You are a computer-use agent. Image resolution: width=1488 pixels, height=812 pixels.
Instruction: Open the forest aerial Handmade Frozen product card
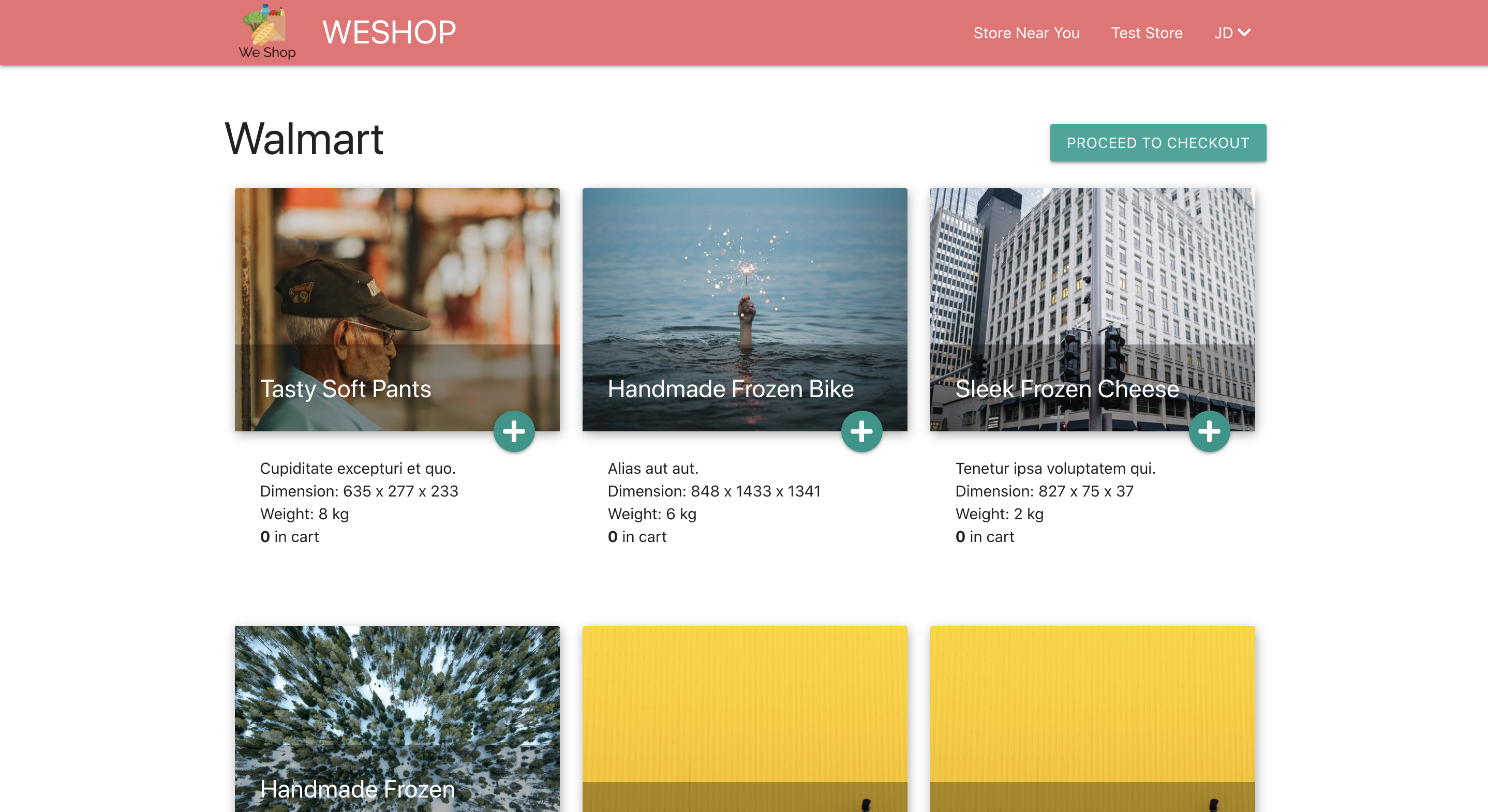click(397, 710)
